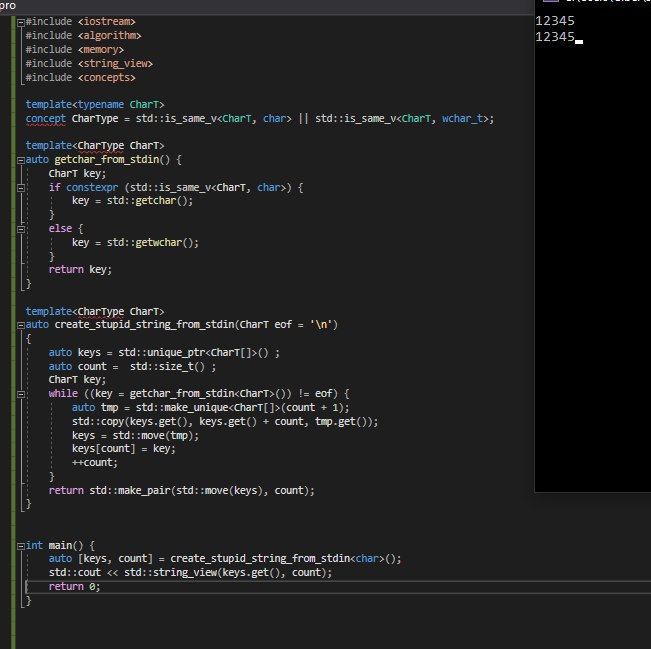
Task: Click the 'std::make_pair' return statement
Action: coord(182,490)
